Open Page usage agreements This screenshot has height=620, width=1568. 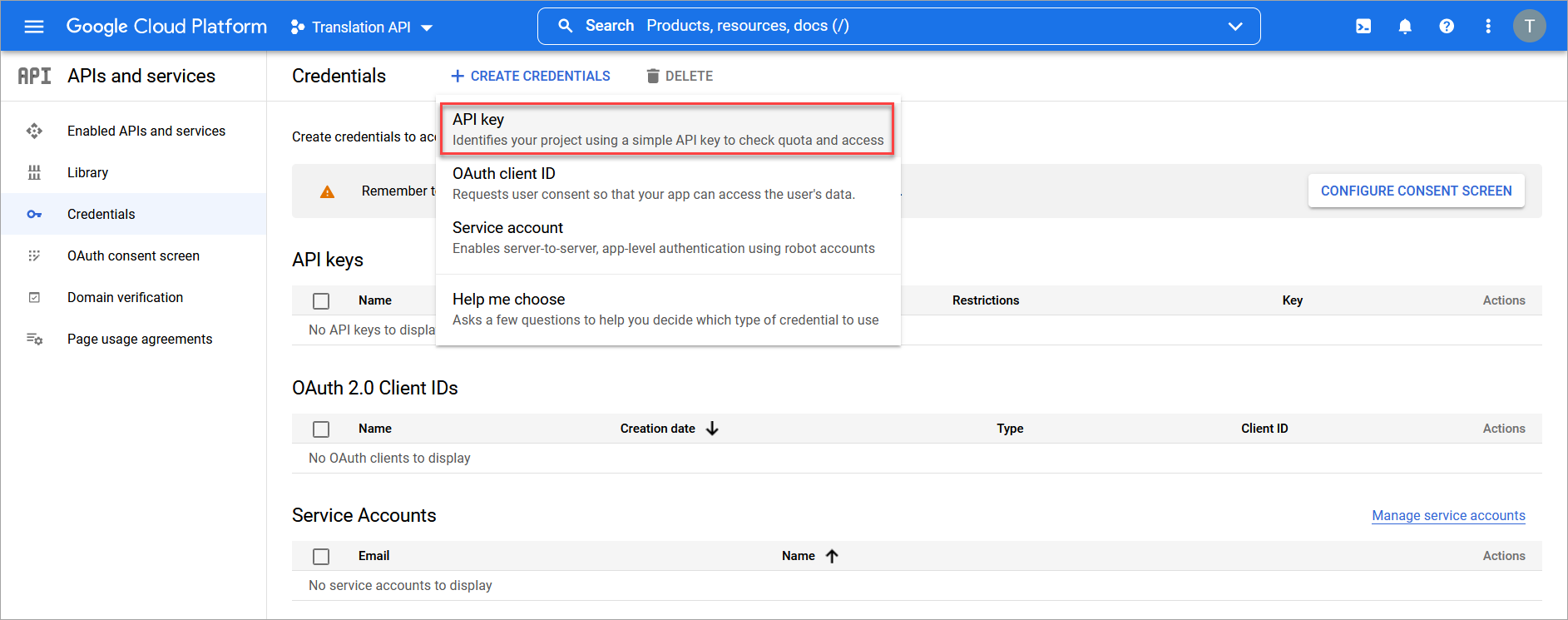[x=140, y=339]
